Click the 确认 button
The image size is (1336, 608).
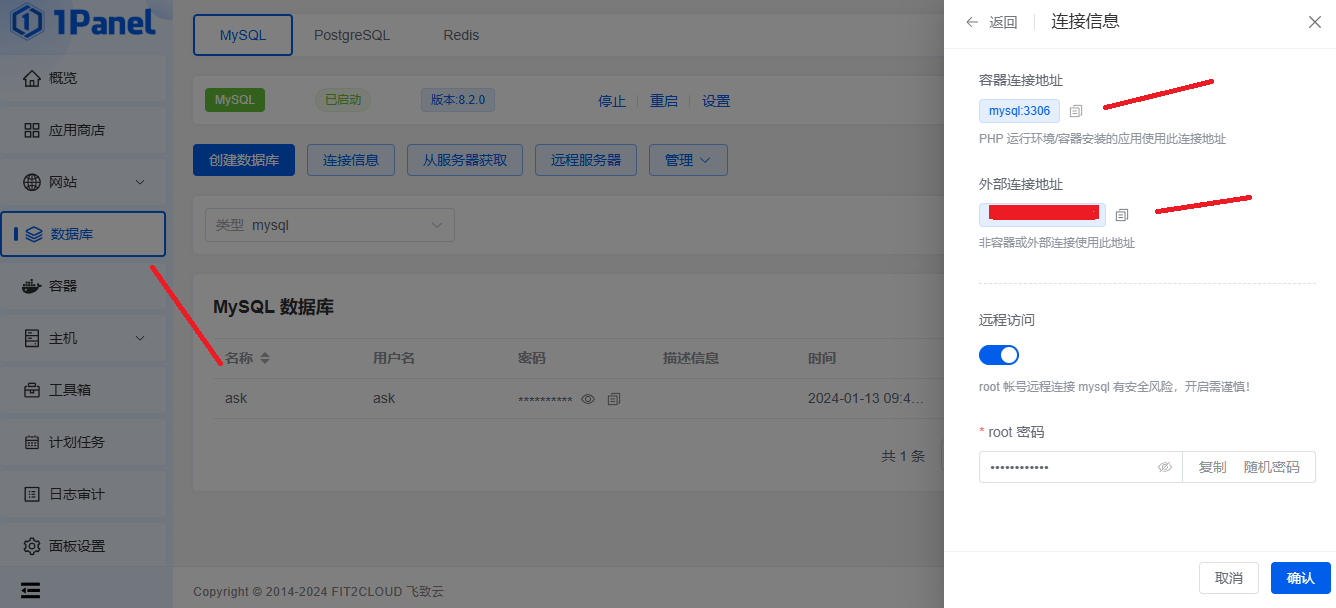point(1300,578)
